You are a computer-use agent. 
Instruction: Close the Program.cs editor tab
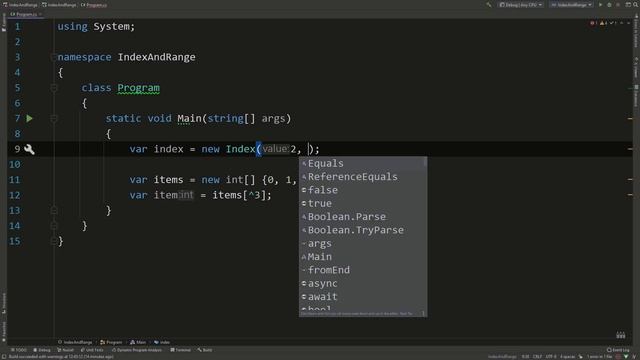(x=40, y=14)
